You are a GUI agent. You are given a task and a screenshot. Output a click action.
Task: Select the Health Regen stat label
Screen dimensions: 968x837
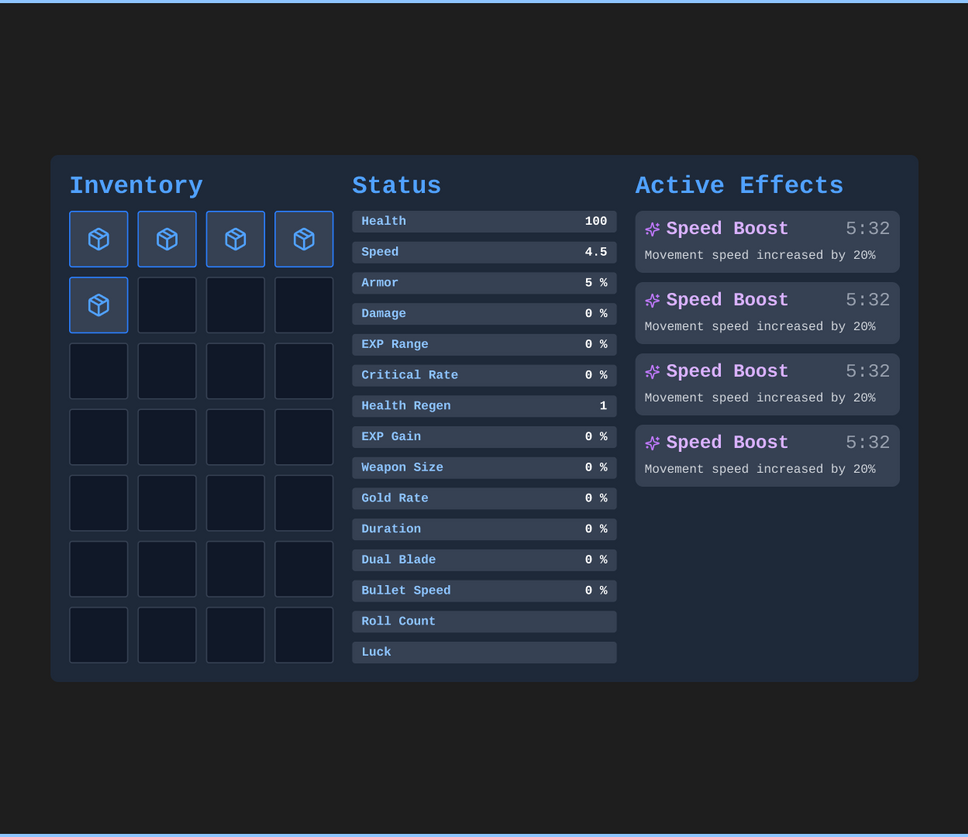pos(406,406)
